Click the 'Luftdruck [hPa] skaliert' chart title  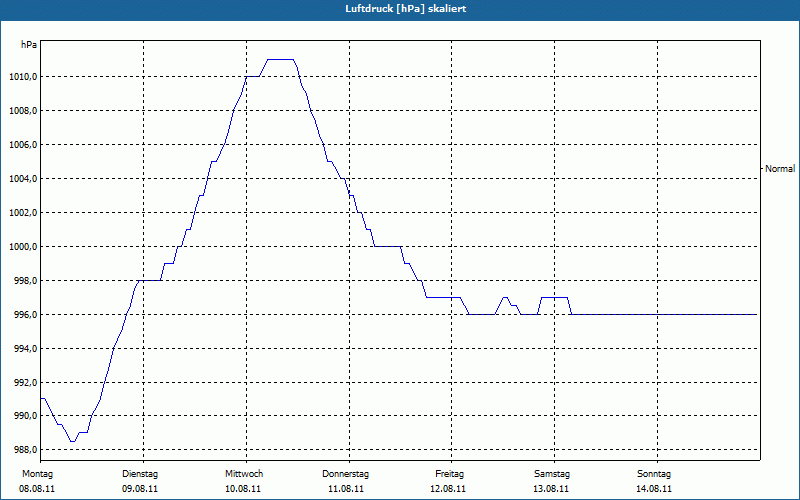point(406,9)
